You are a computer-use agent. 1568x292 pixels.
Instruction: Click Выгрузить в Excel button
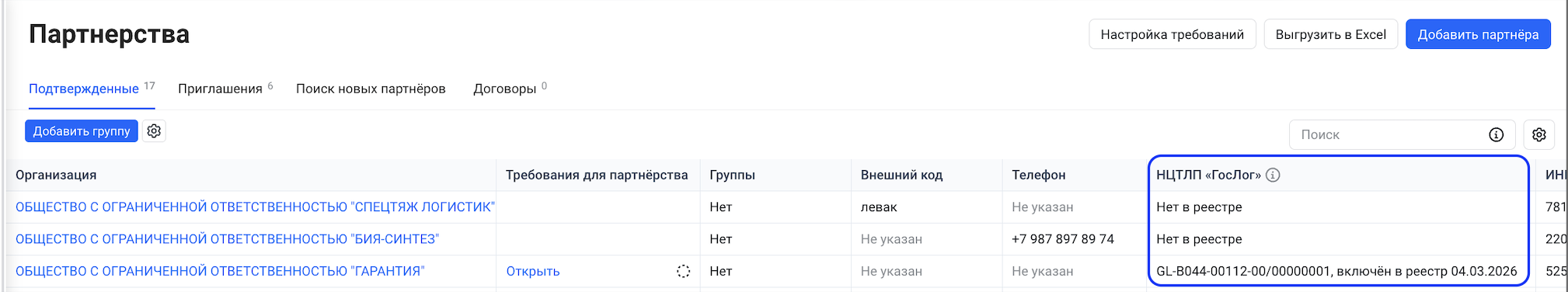[1331, 34]
